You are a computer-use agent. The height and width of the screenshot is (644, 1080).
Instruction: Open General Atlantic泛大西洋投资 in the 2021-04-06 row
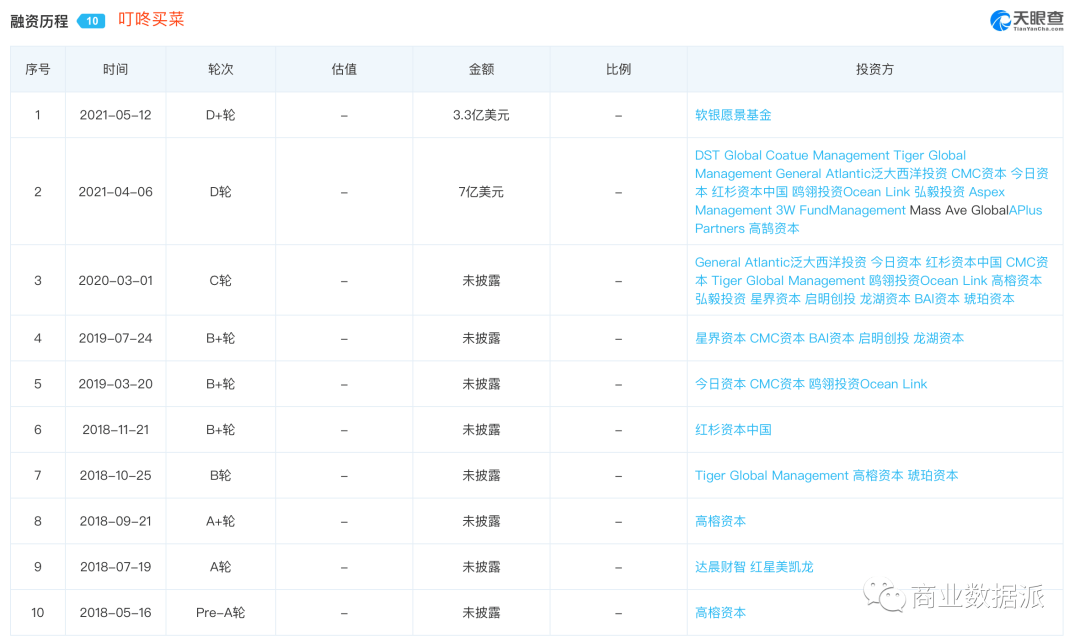(x=861, y=174)
